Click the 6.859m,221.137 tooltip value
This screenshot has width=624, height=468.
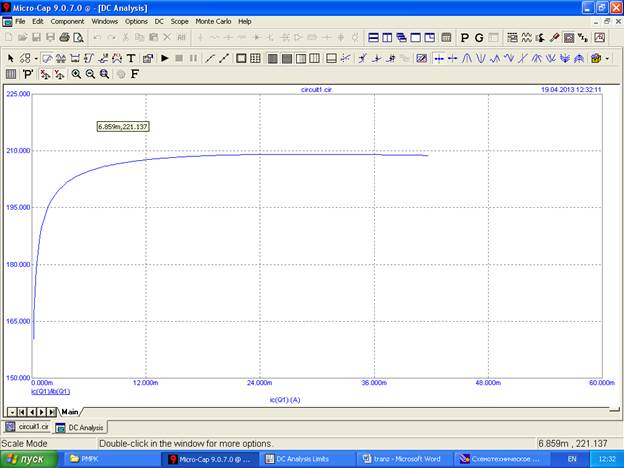click(123, 127)
